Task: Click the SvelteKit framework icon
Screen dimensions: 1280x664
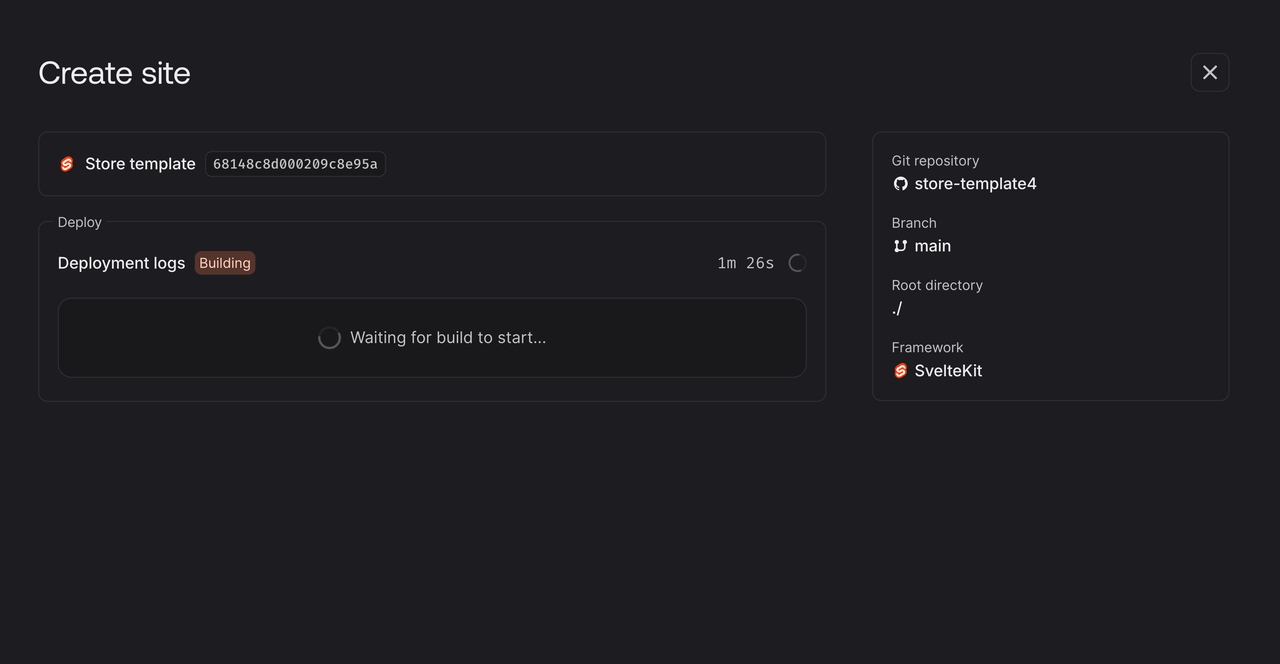Action: point(900,370)
